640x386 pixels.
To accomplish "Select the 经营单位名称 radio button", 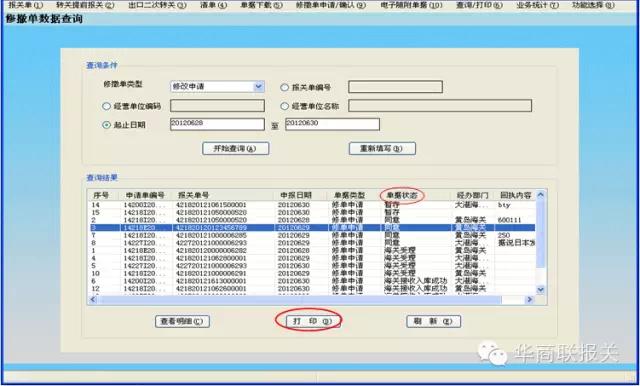I will tap(284, 106).
